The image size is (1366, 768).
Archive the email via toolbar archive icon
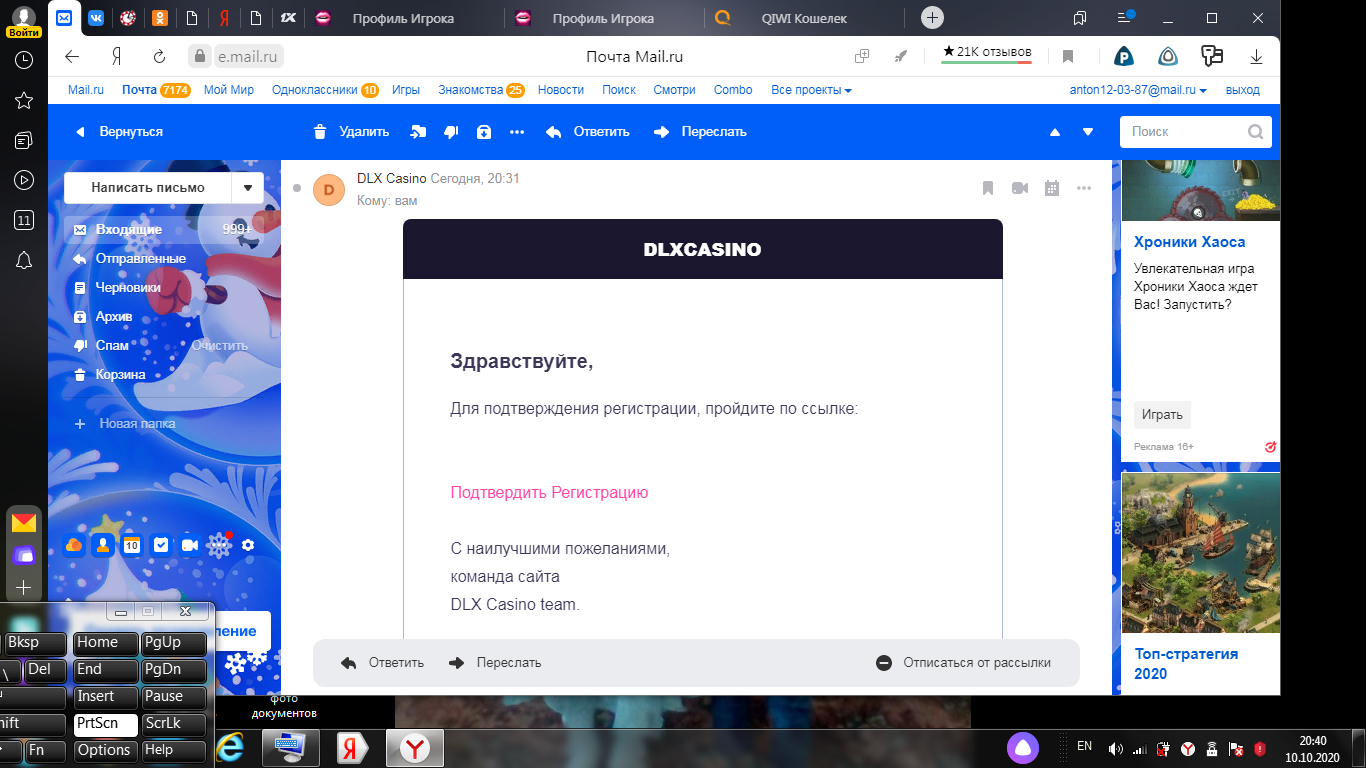pyautogui.click(x=484, y=132)
